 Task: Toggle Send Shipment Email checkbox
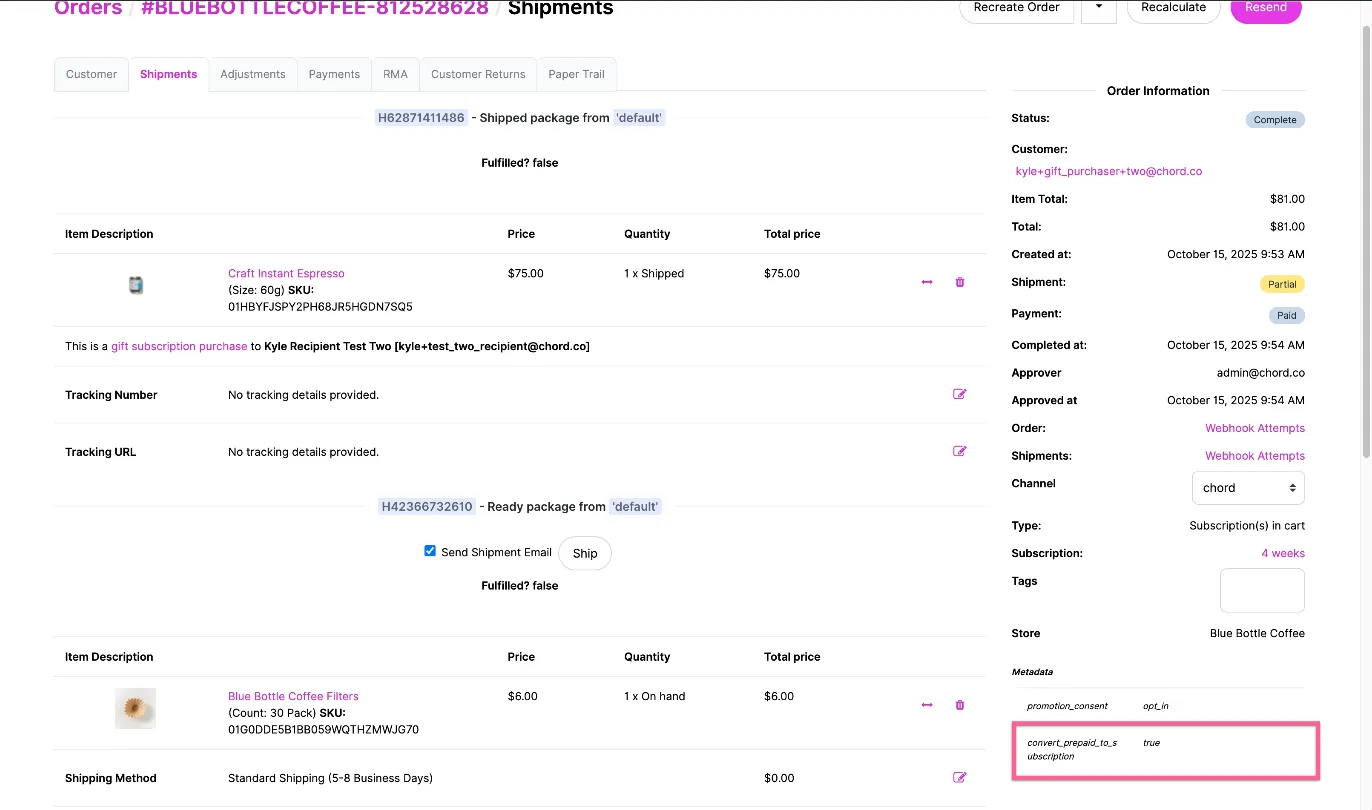(430, 551)
